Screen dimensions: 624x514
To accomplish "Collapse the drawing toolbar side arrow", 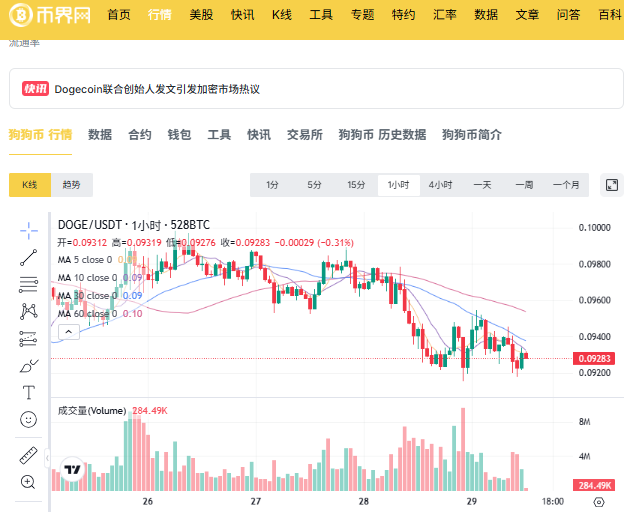I will pos(47,458).
